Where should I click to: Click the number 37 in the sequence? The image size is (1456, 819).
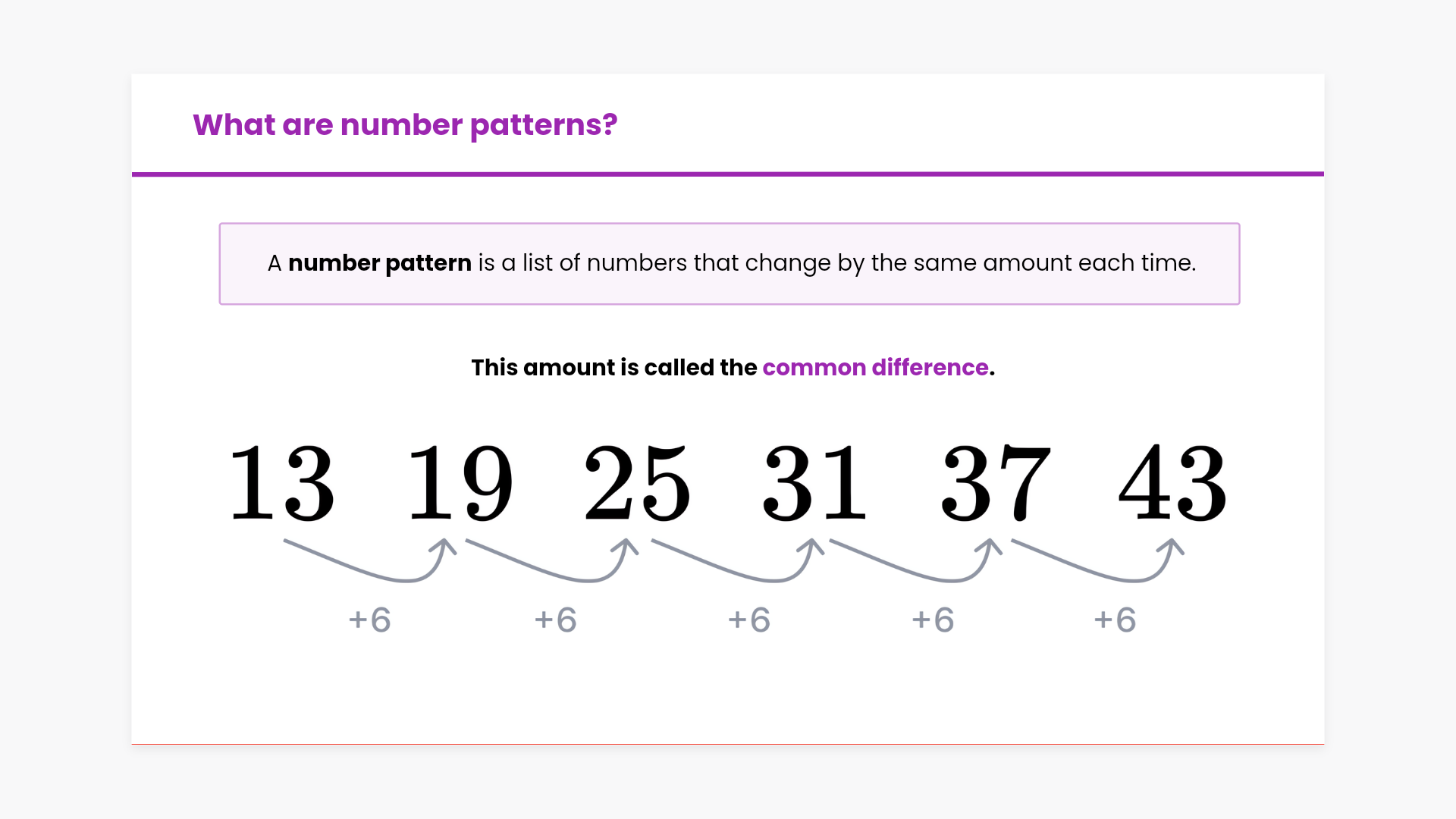pyautogui.click(x=996, y=483)
